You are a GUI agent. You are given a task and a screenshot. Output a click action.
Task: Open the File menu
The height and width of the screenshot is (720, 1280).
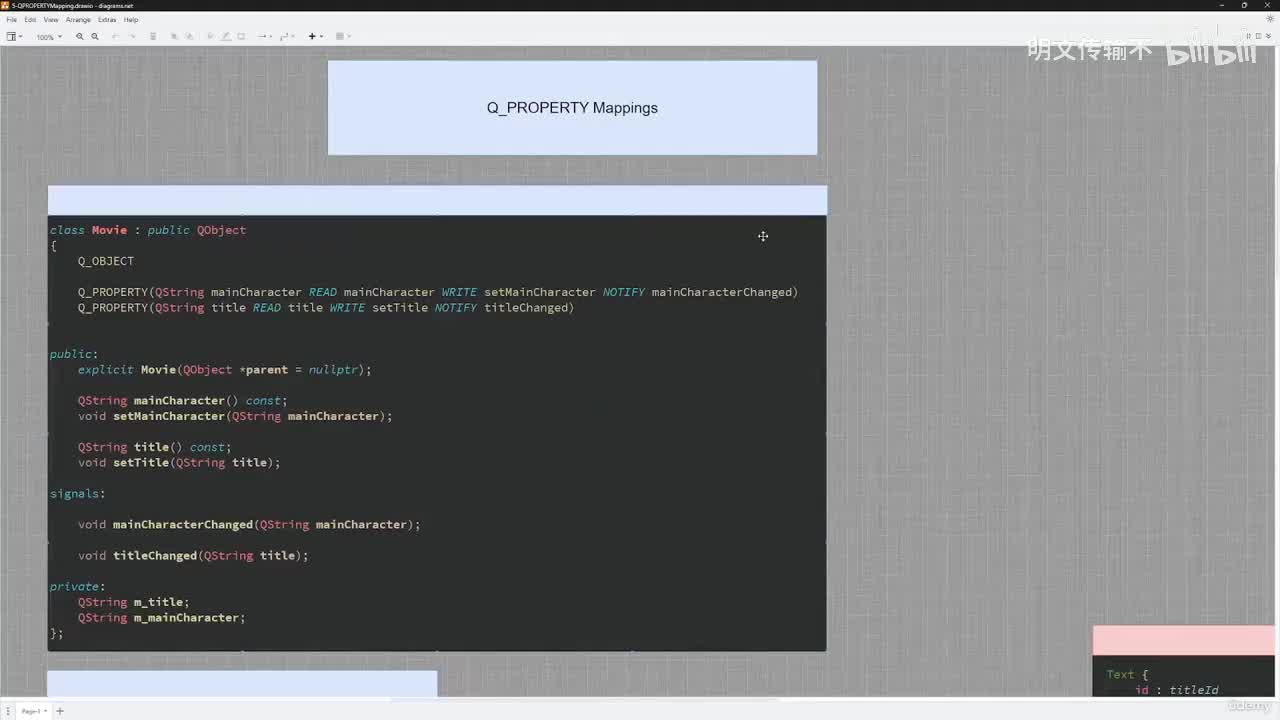(12, 20)
